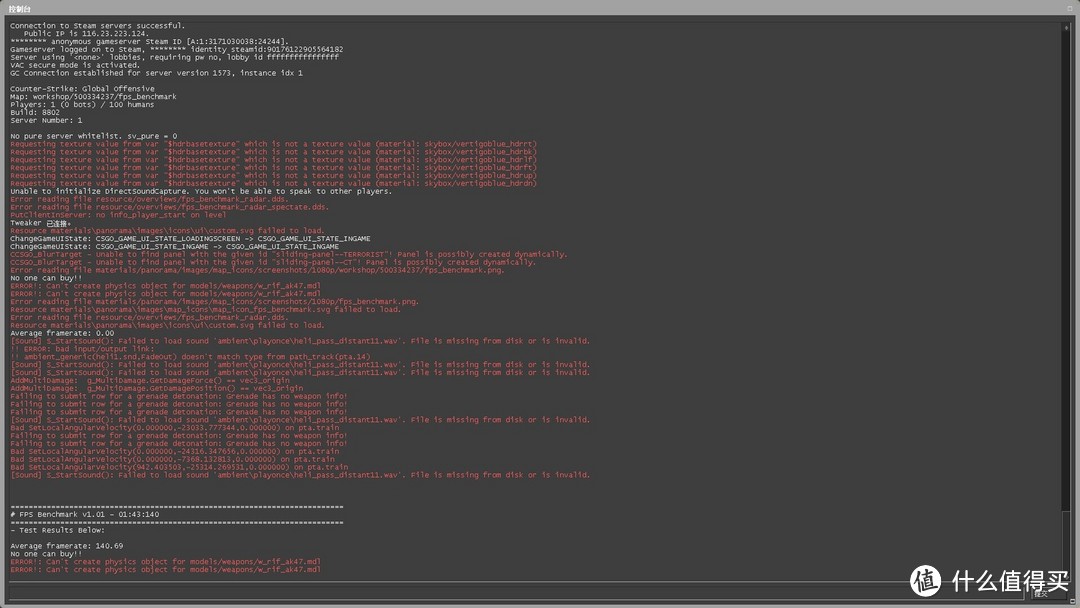1080x608 pixels.
Task: Click the 'VAC secure mode is activated.' line
Action: [x=75, y=65]
